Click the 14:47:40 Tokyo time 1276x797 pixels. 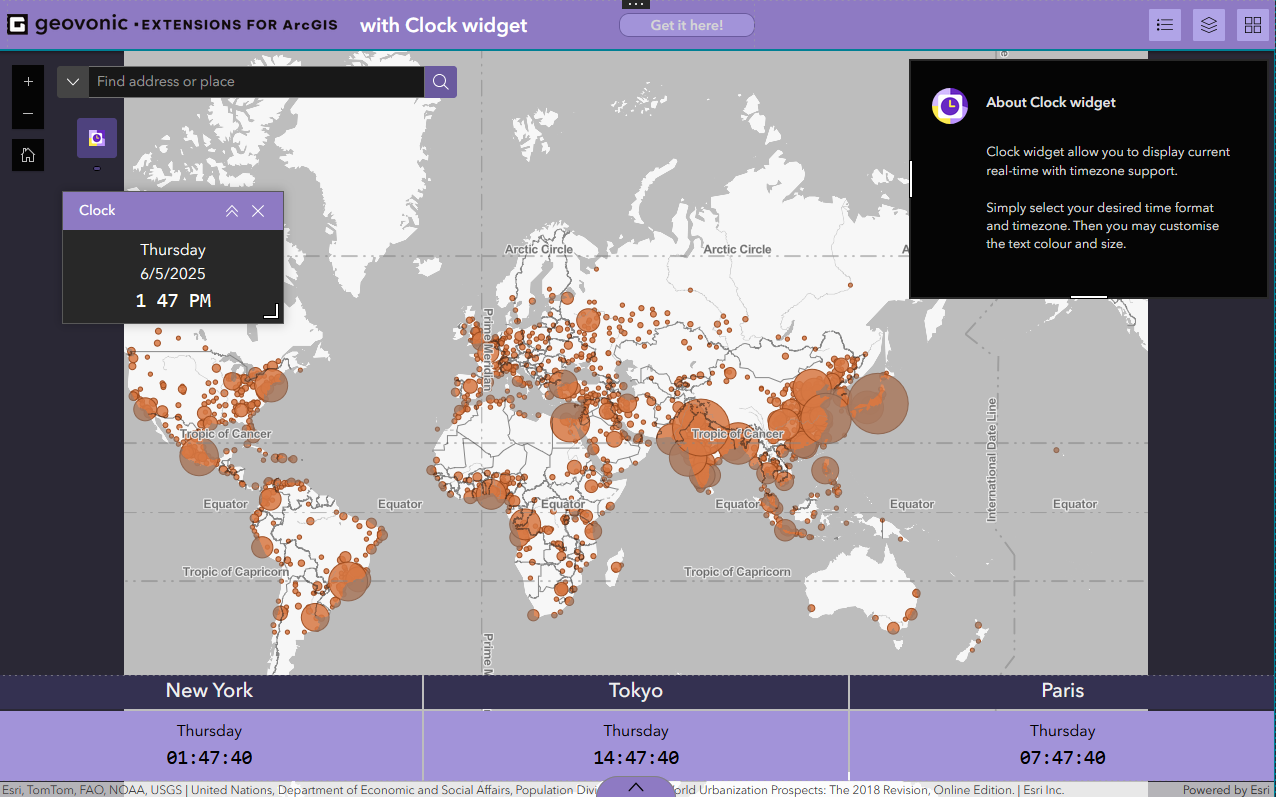[636, 758]
